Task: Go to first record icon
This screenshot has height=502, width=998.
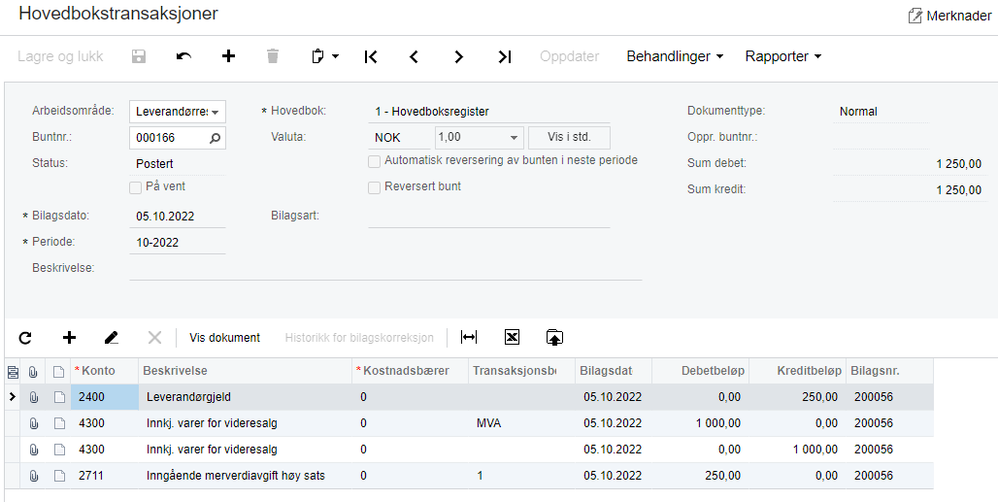Action: click(370, 57)
